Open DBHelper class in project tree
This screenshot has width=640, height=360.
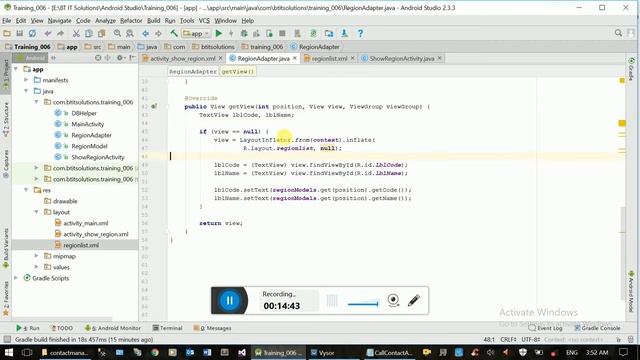(x=84, y=113)
